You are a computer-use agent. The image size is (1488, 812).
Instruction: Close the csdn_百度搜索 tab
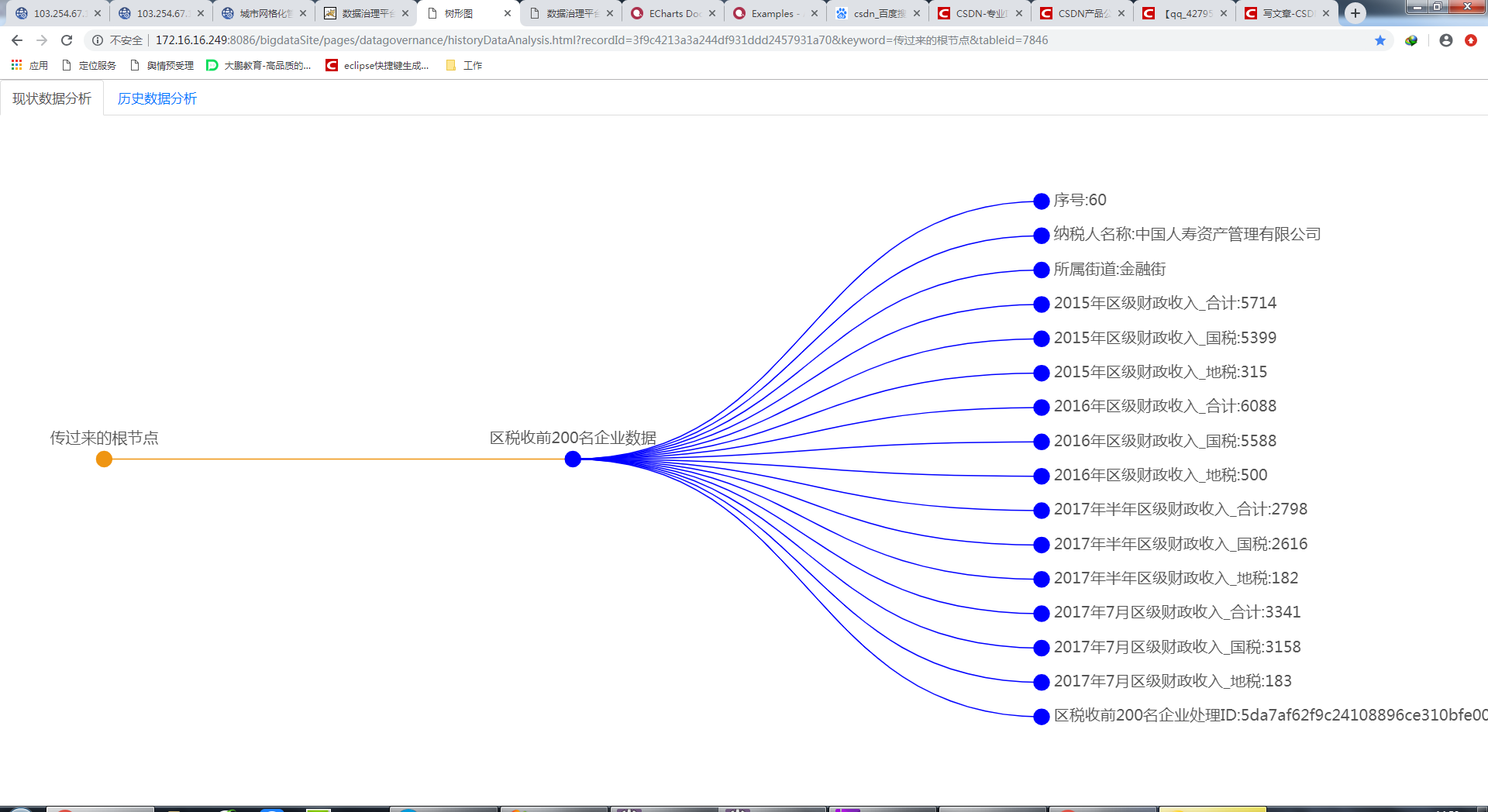point(917,13)
